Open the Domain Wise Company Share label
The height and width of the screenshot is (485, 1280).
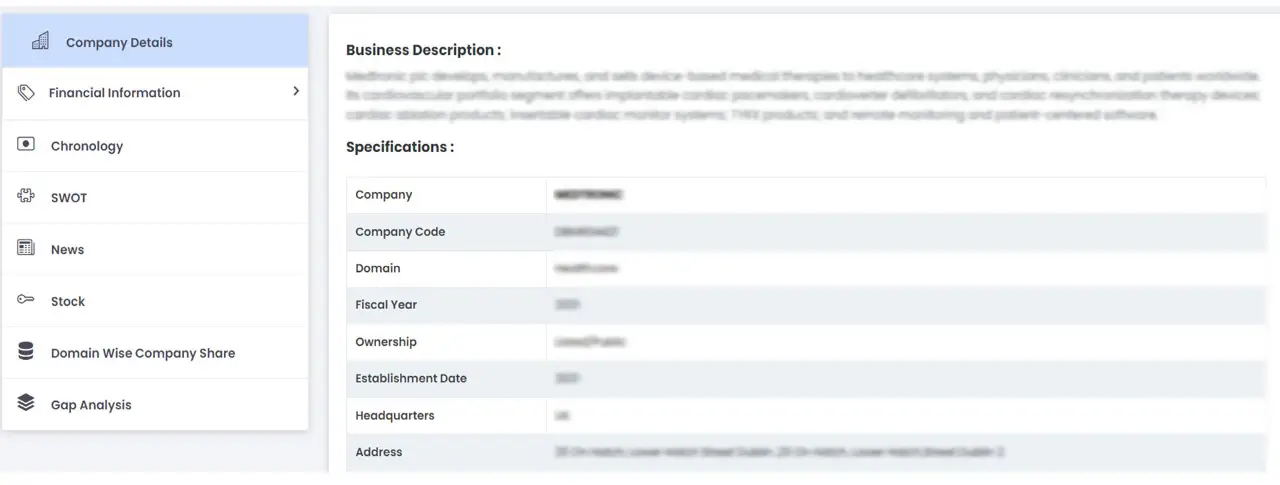point(143,353)
